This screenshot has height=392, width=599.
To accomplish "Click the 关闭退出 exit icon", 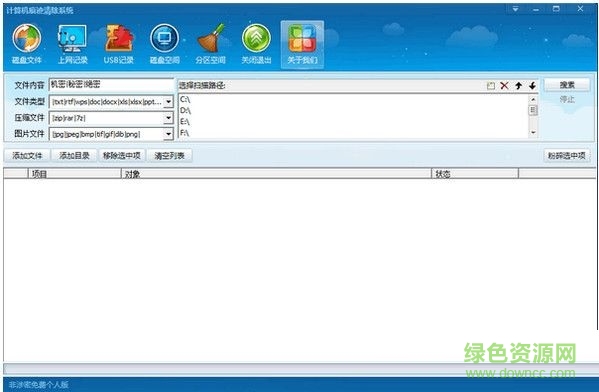I will (x=256, y=44).
